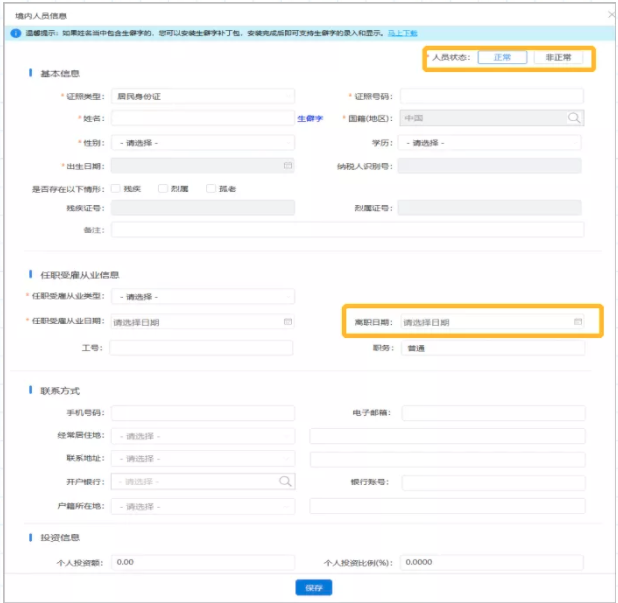Screen dimensions: 618x603
Task: Check the 残疾 checkbox
Action: point(117,188)
